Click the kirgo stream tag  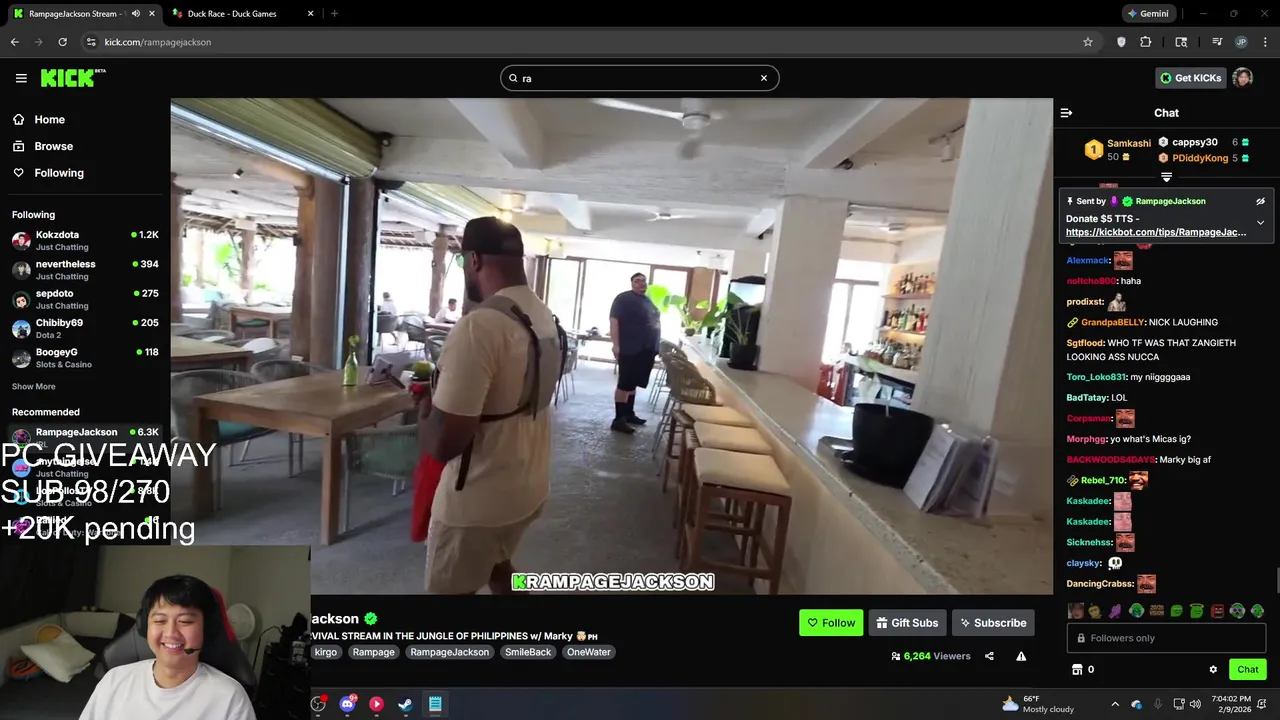tap(326, 652)
